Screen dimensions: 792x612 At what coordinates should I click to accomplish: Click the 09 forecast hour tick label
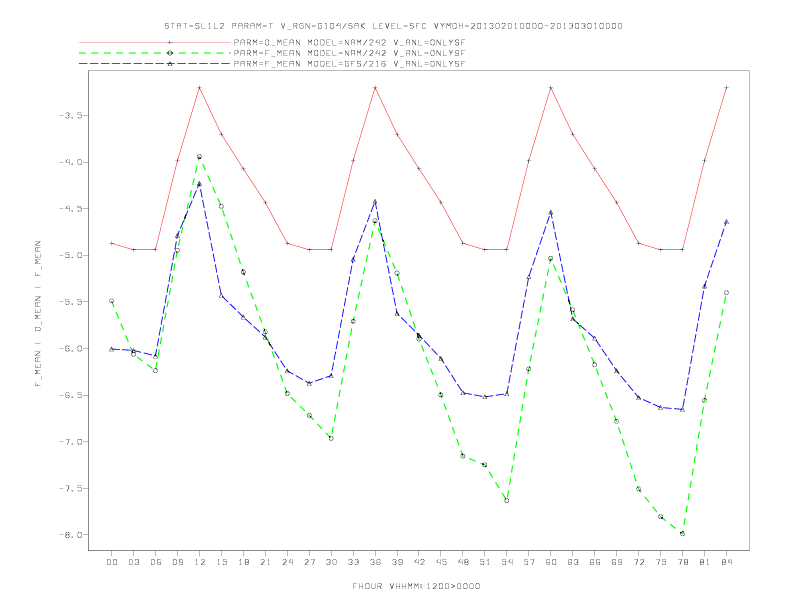177,562
